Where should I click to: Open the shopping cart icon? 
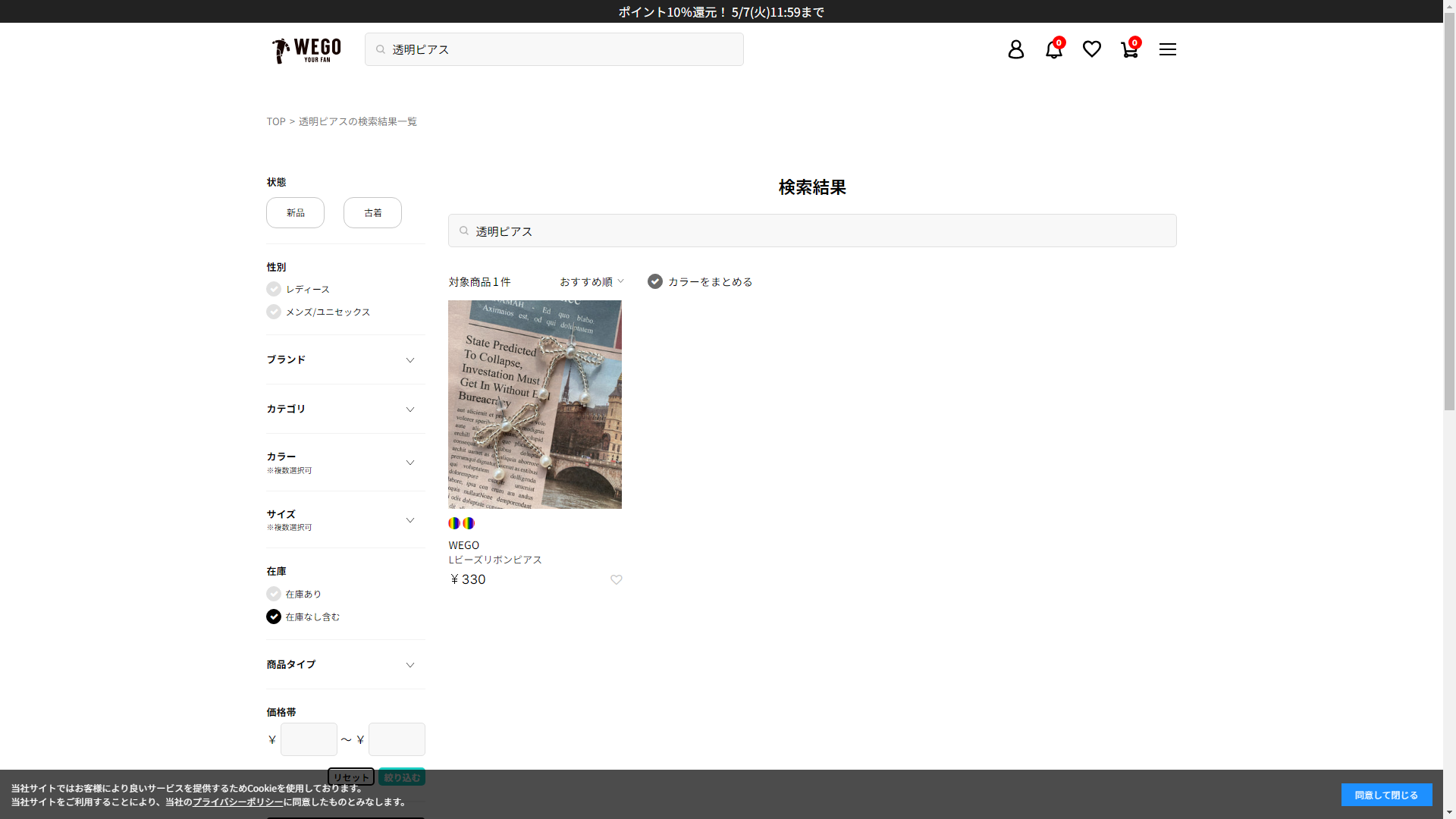(1129, 49)
